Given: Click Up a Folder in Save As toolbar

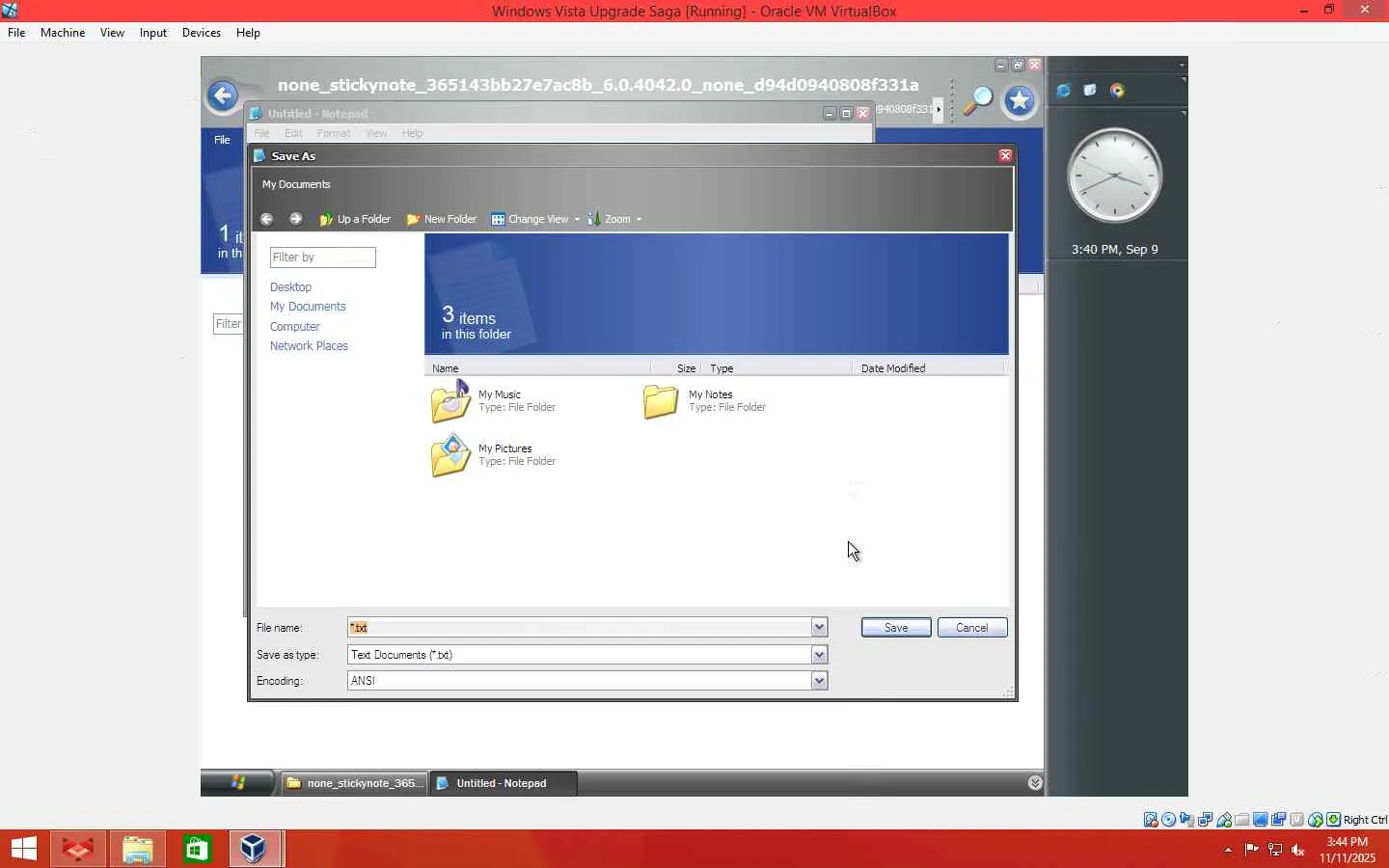Looking at the screenshot, I should point(355,219).
